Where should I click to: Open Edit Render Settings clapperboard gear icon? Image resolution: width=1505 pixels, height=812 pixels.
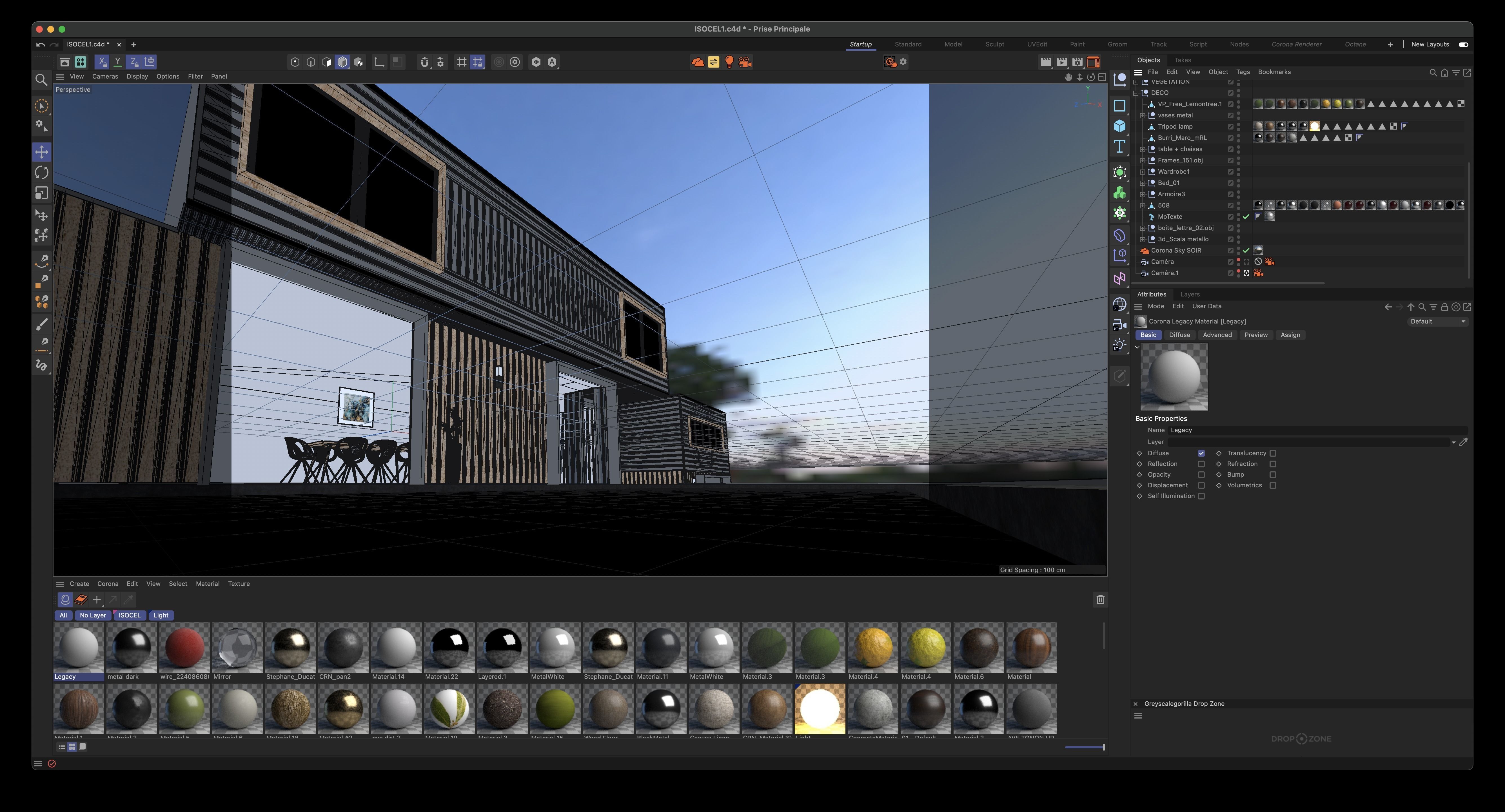coord(1077,62)
